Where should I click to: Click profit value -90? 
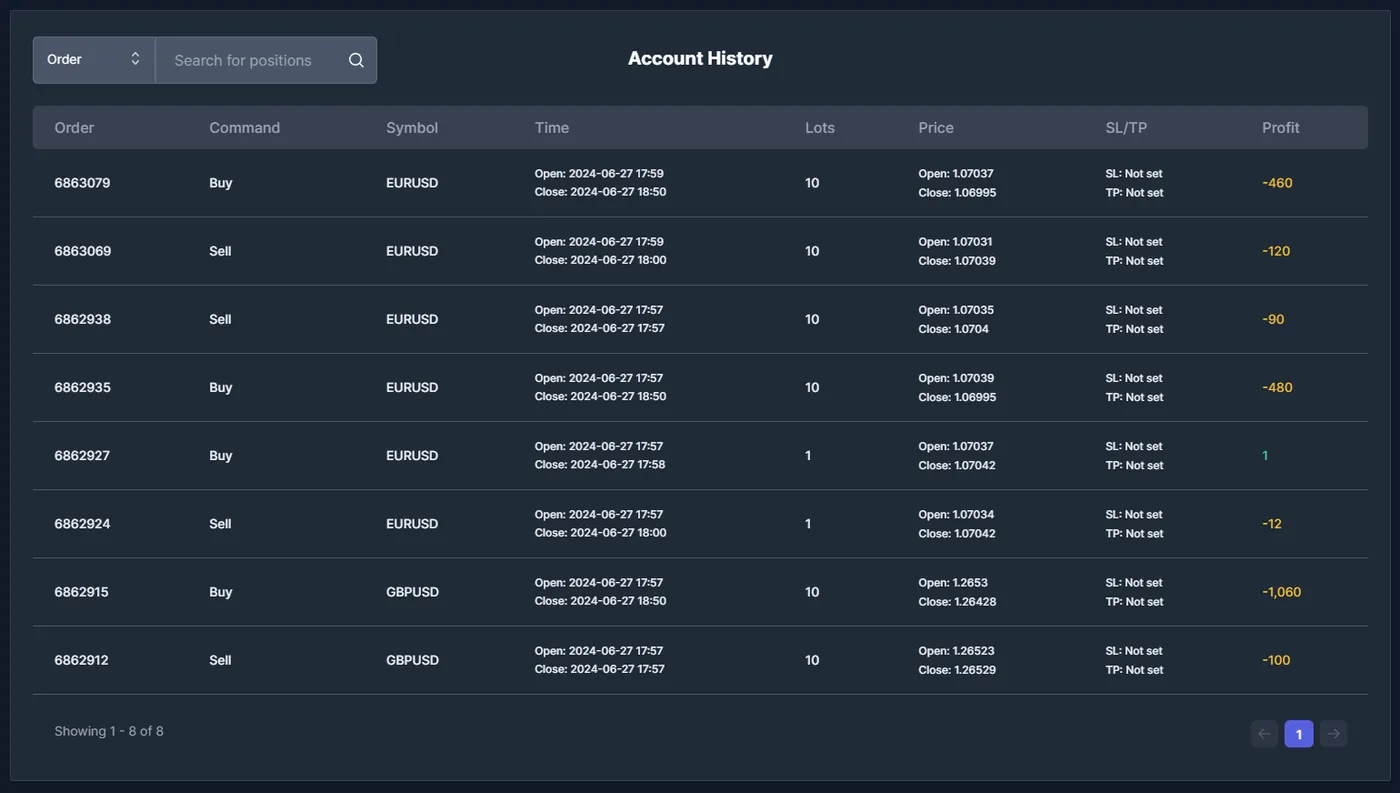coord(1273,319)
